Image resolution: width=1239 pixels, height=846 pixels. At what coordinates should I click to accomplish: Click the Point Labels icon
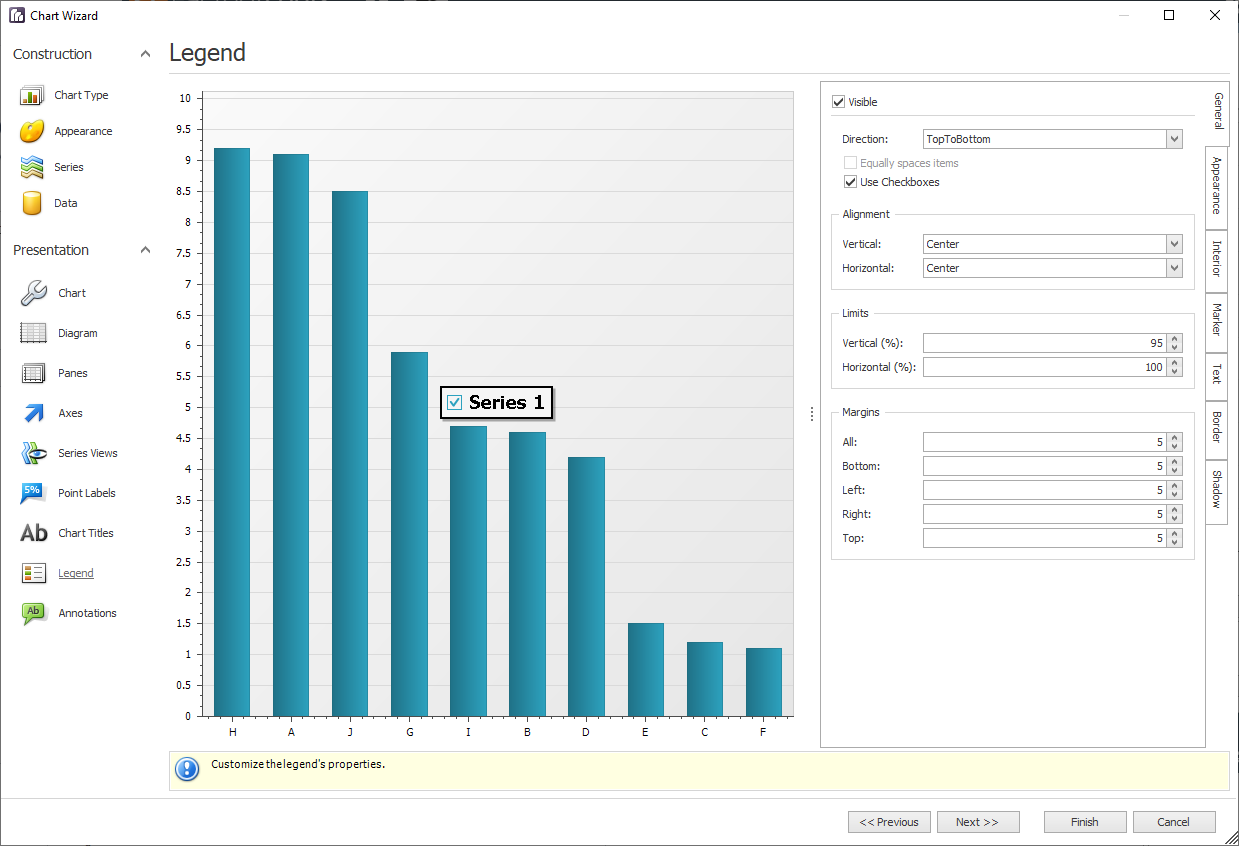[34, 493]
